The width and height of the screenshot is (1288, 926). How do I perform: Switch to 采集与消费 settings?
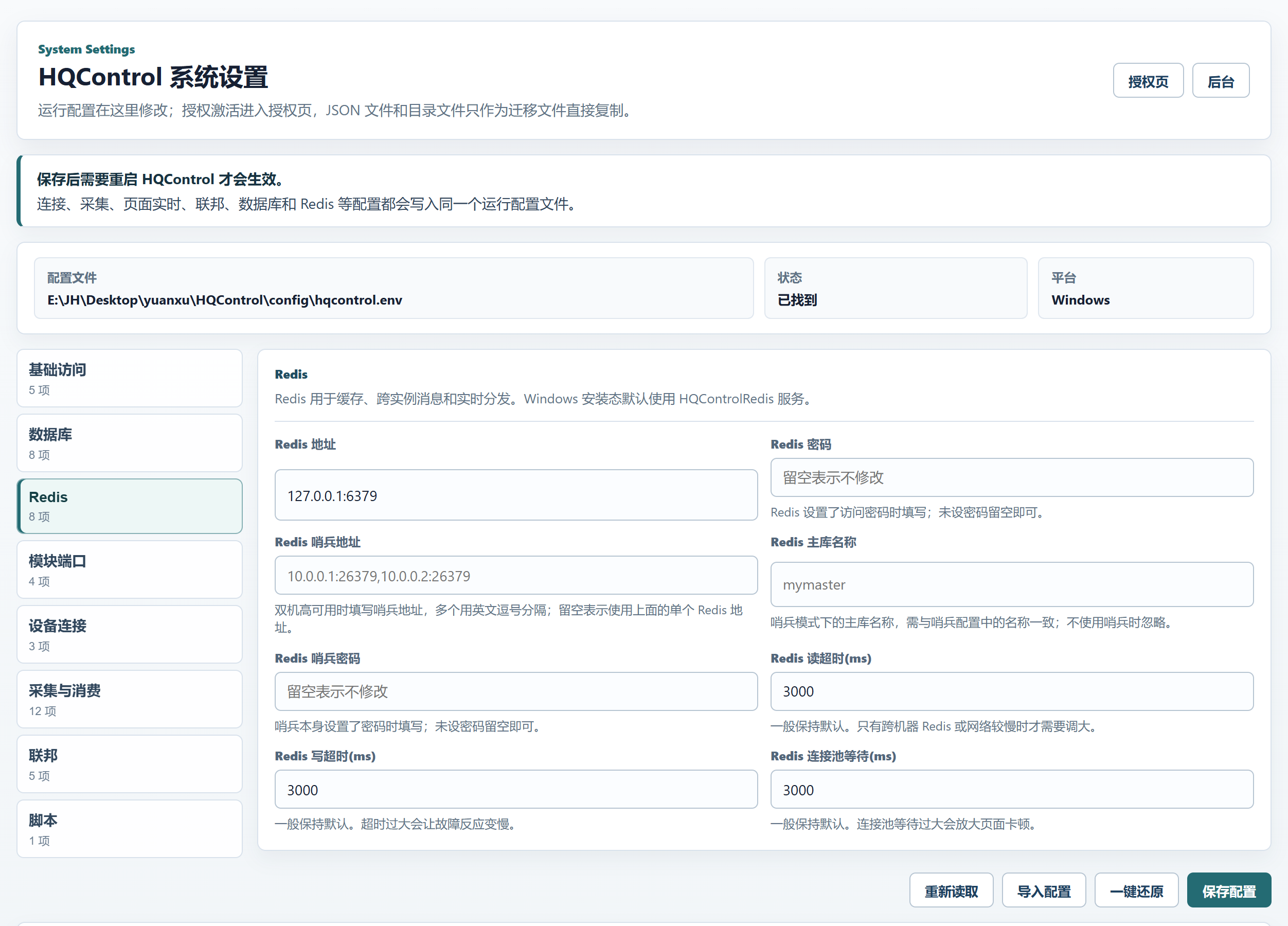[130, 699]
